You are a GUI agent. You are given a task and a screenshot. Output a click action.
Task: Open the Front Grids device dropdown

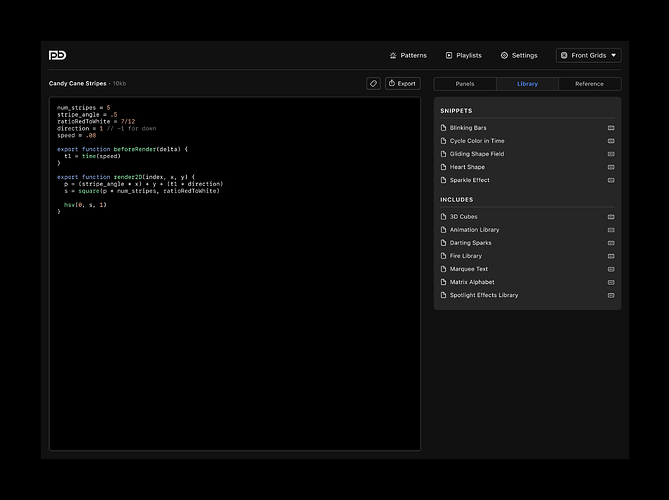(x=588, y=55)
